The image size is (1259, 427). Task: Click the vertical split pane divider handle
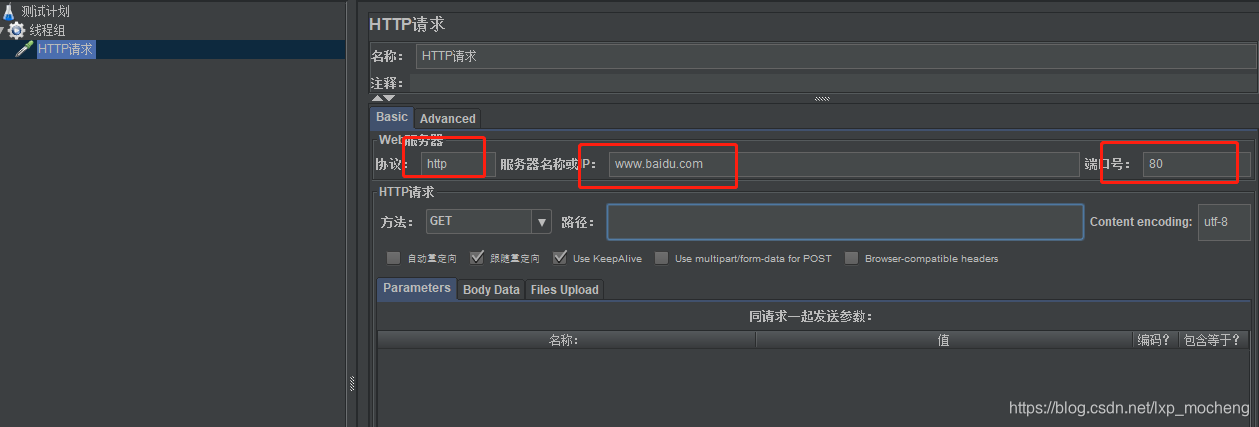point(351,384)
